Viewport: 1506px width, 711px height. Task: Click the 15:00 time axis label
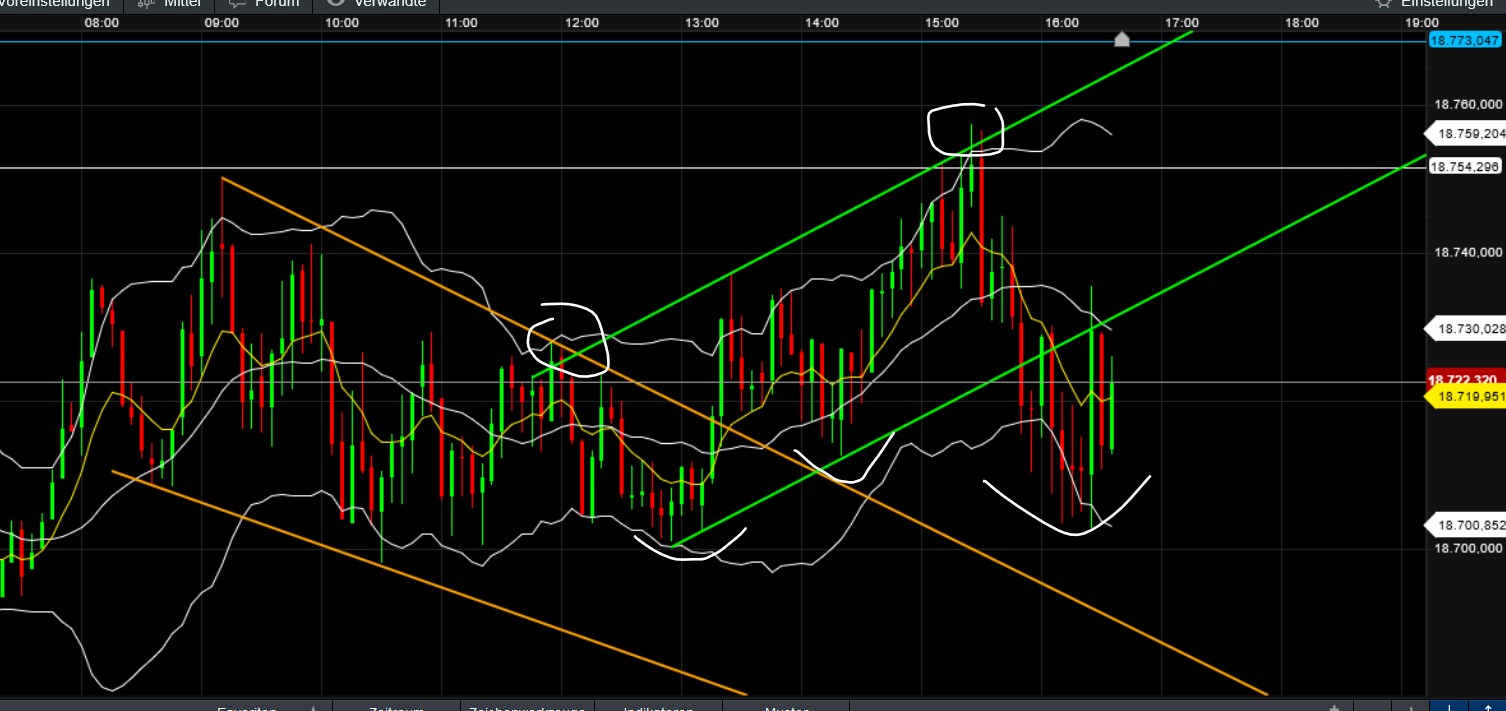(x=942, y=21)
